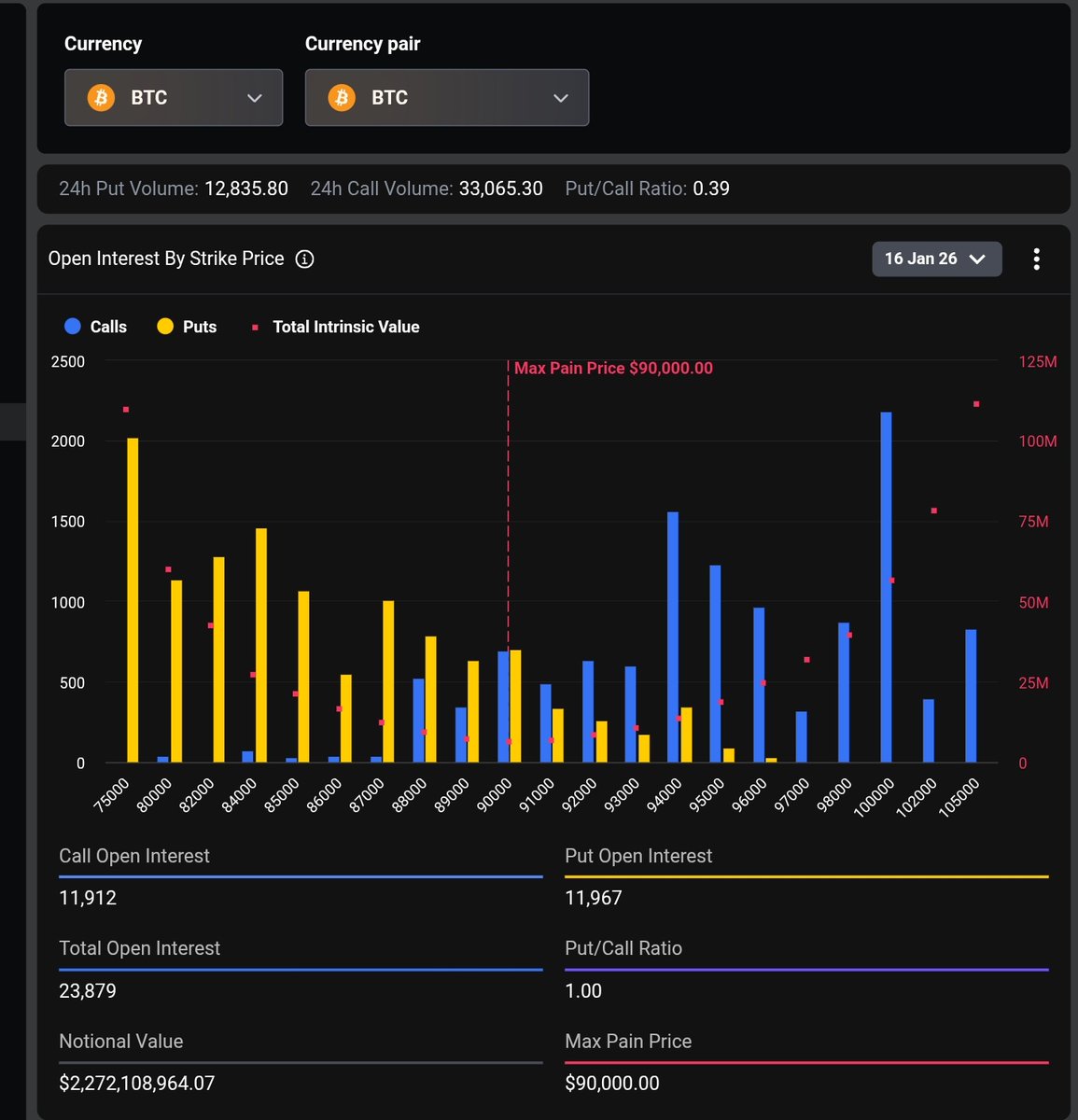Click the Open Interest By Strike Price title
The width and height of the screenshot is (1078, 1120).
(166, 259)
